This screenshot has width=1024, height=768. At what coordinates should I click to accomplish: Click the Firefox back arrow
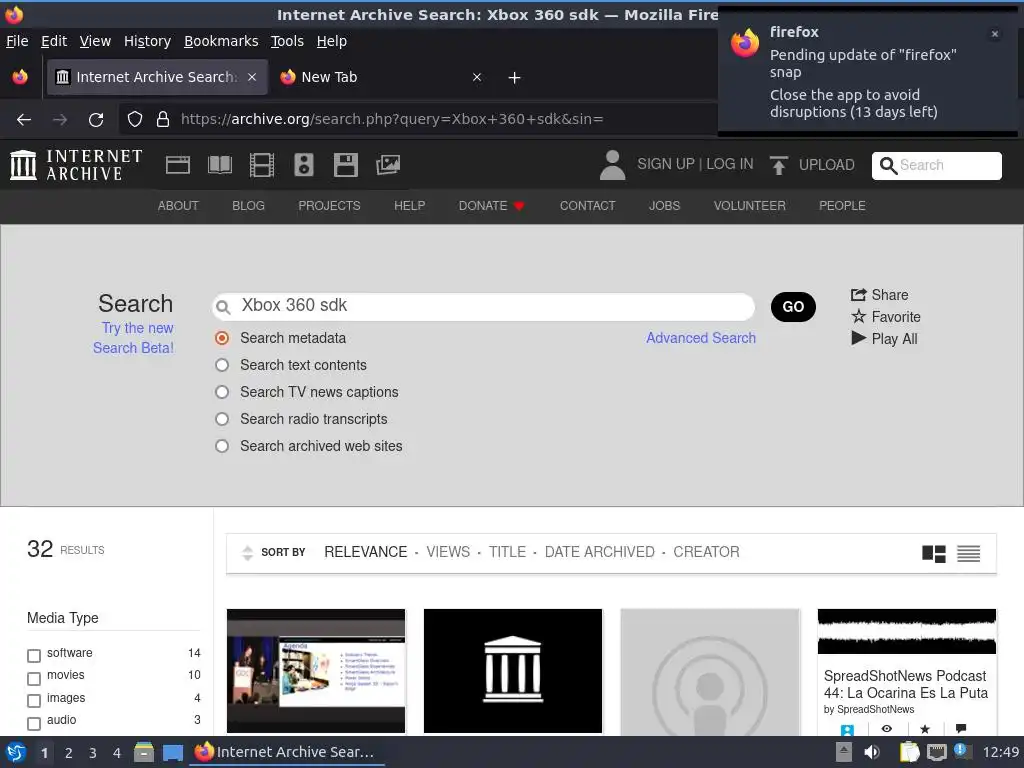point(24,120)
